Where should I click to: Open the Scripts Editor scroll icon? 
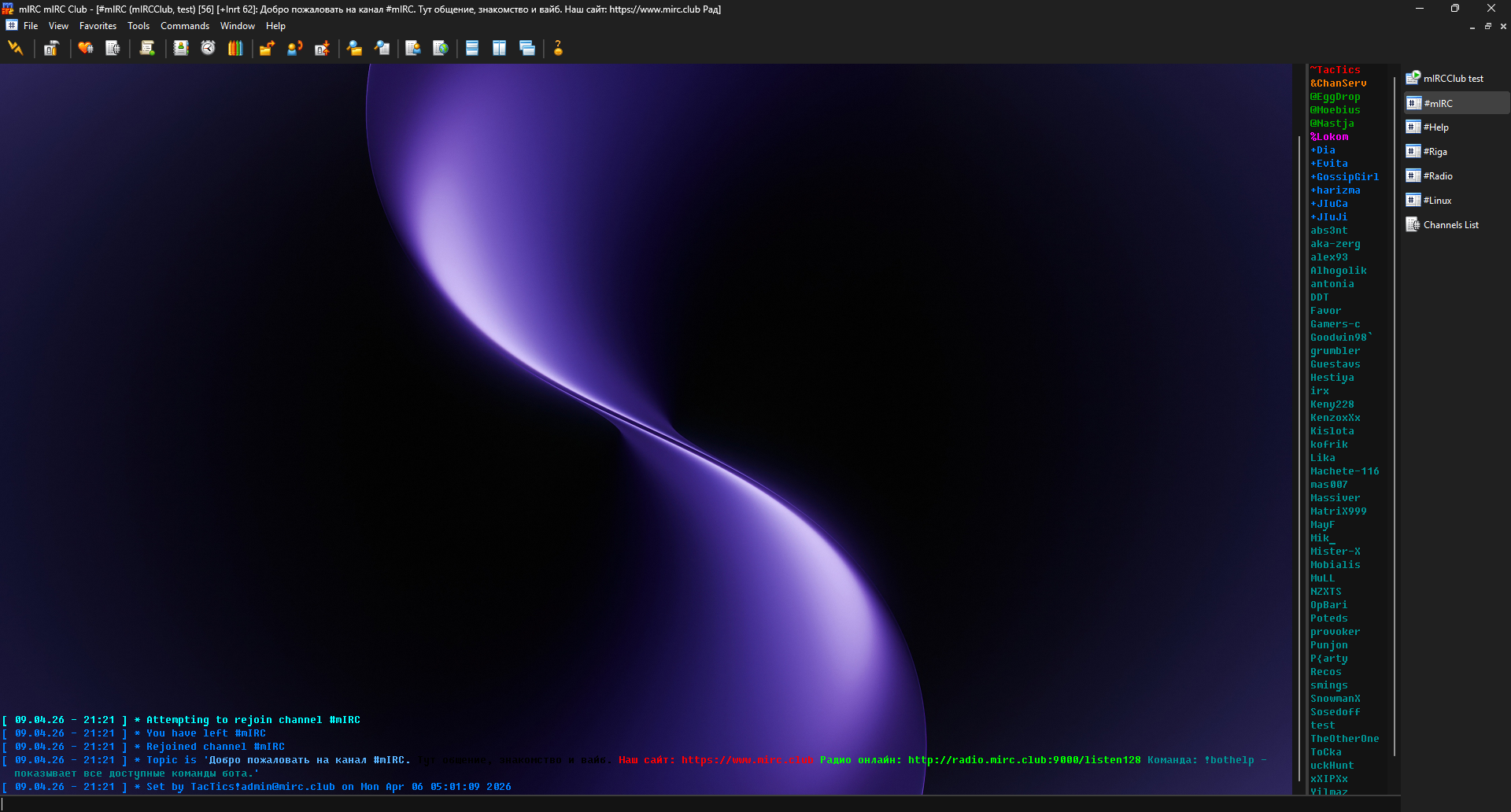[x=146, y=49]
